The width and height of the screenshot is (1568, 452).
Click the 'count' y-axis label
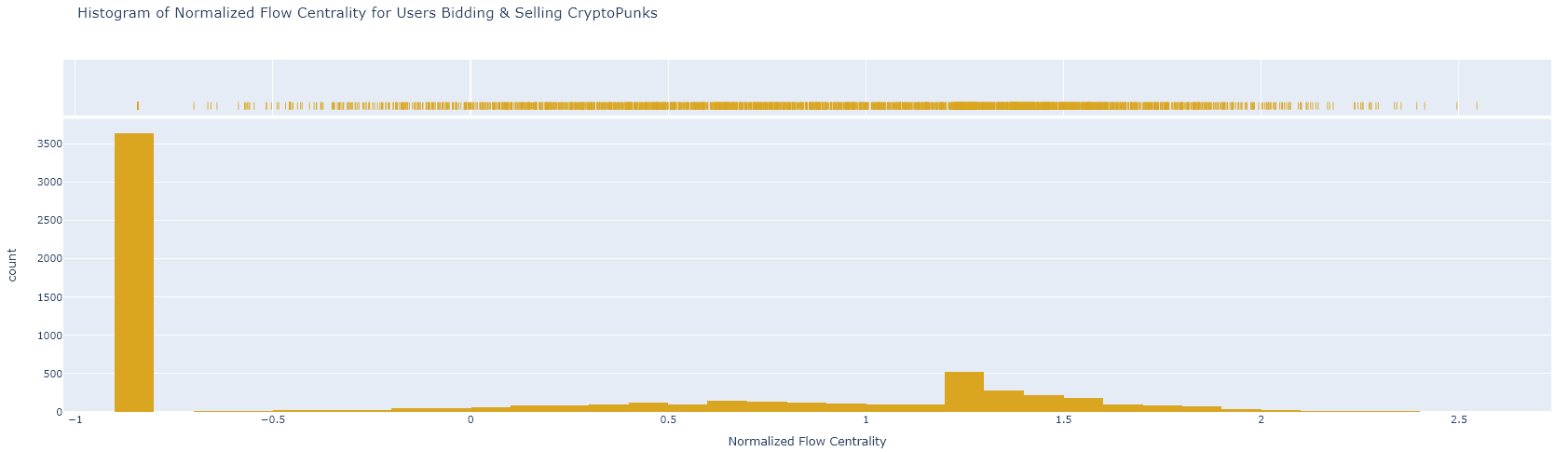click(x=12, y=265)
